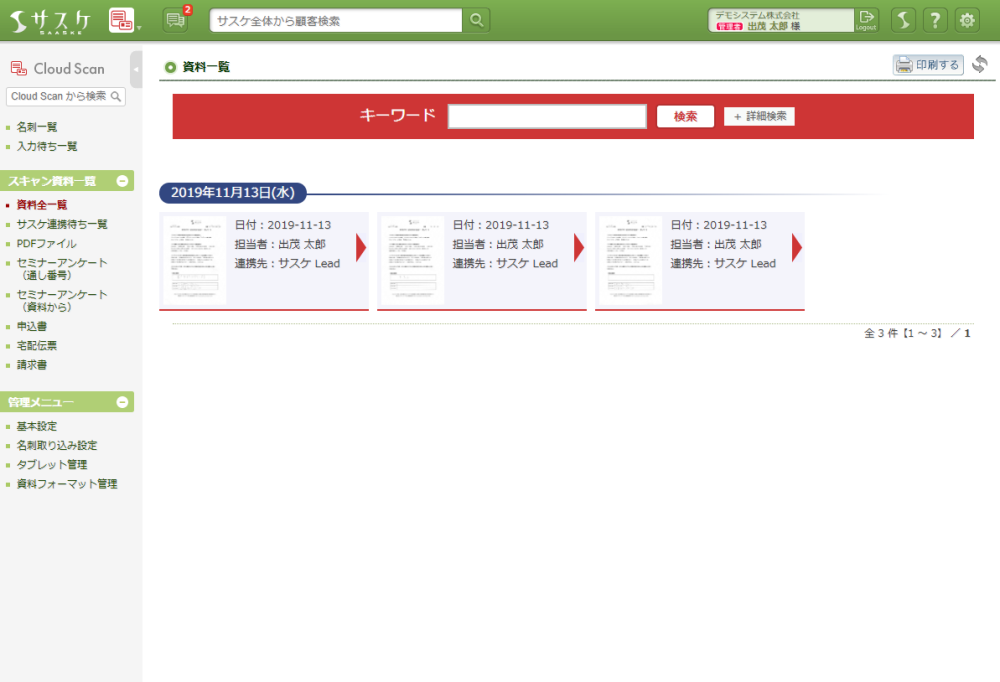1000x682 pixels.
Task: Open the Cloud Scan app switcher icon
Action: pyautogui.click(x=122, y=20)
